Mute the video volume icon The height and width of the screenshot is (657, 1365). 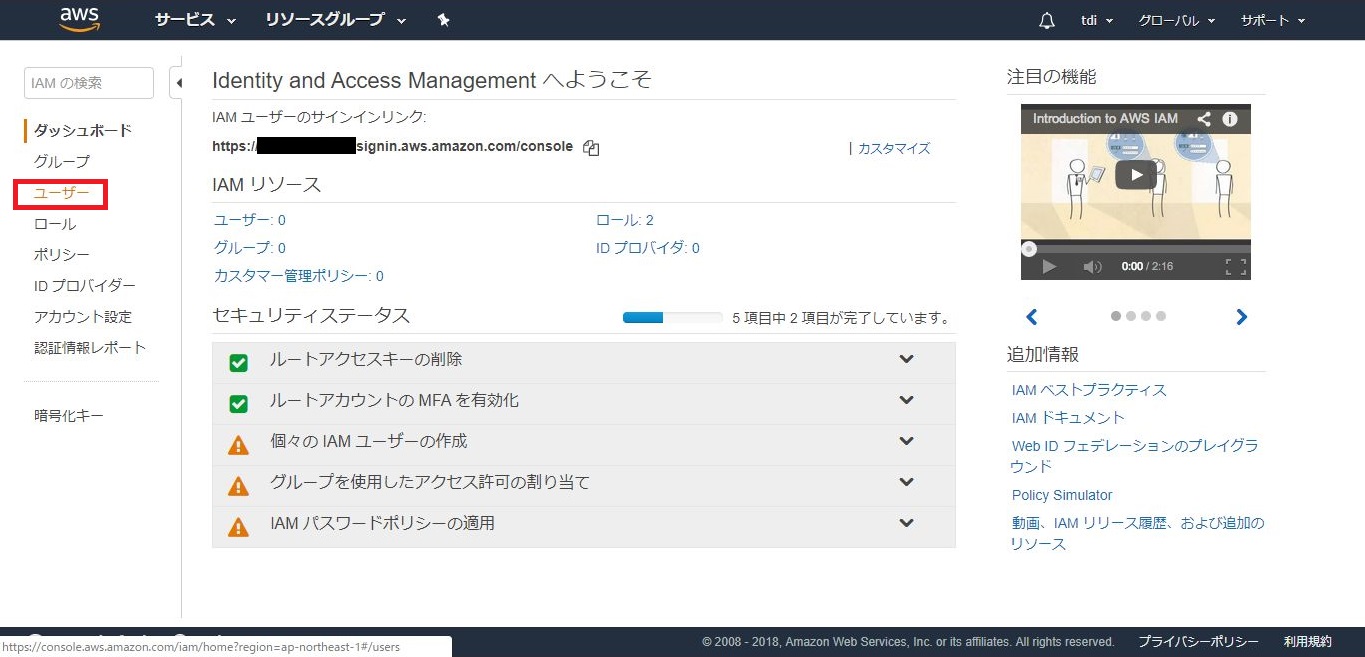pos(1092,267)
